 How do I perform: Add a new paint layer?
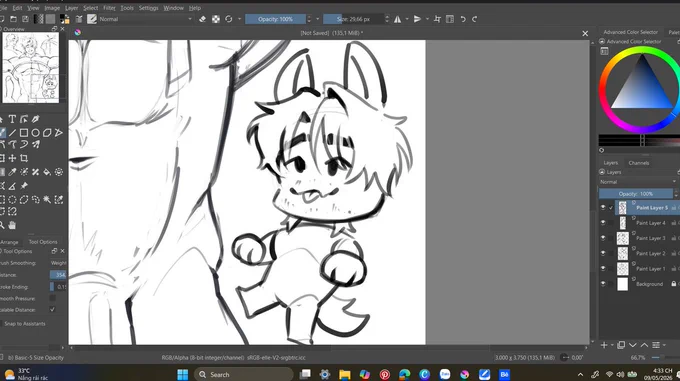[x=604, y=345]
